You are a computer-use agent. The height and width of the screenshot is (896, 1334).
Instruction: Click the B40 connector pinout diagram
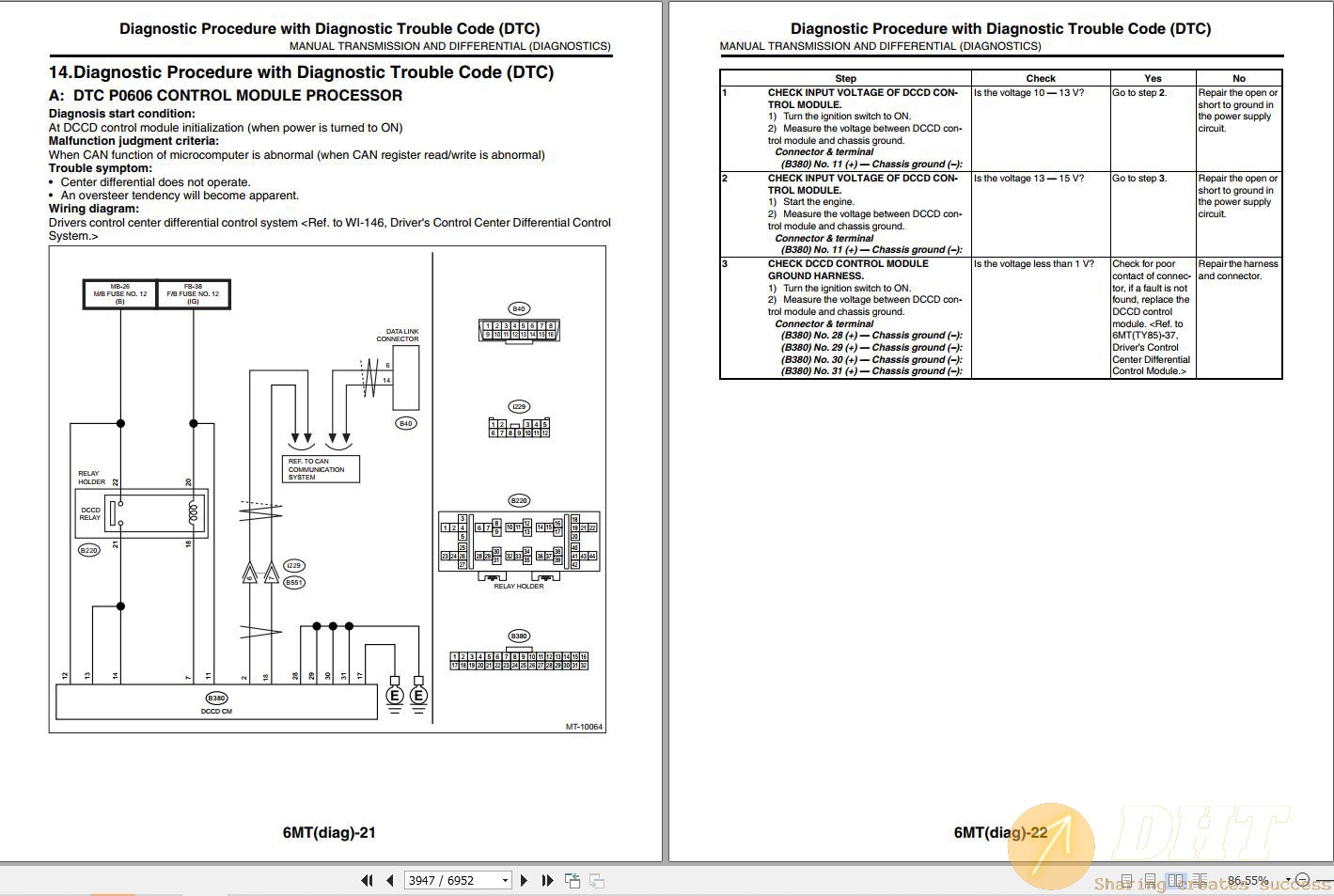(x=519, y=330)
